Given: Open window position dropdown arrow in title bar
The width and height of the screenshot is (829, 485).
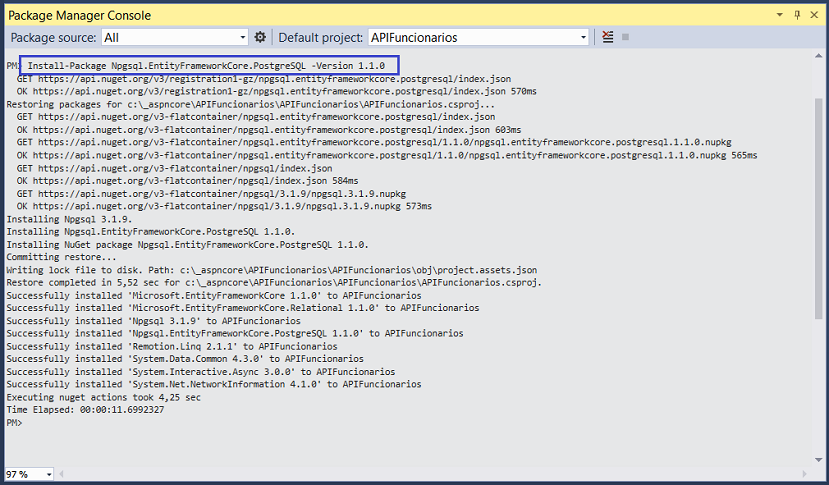Looking at the screenshot, I should pos(779,15).
